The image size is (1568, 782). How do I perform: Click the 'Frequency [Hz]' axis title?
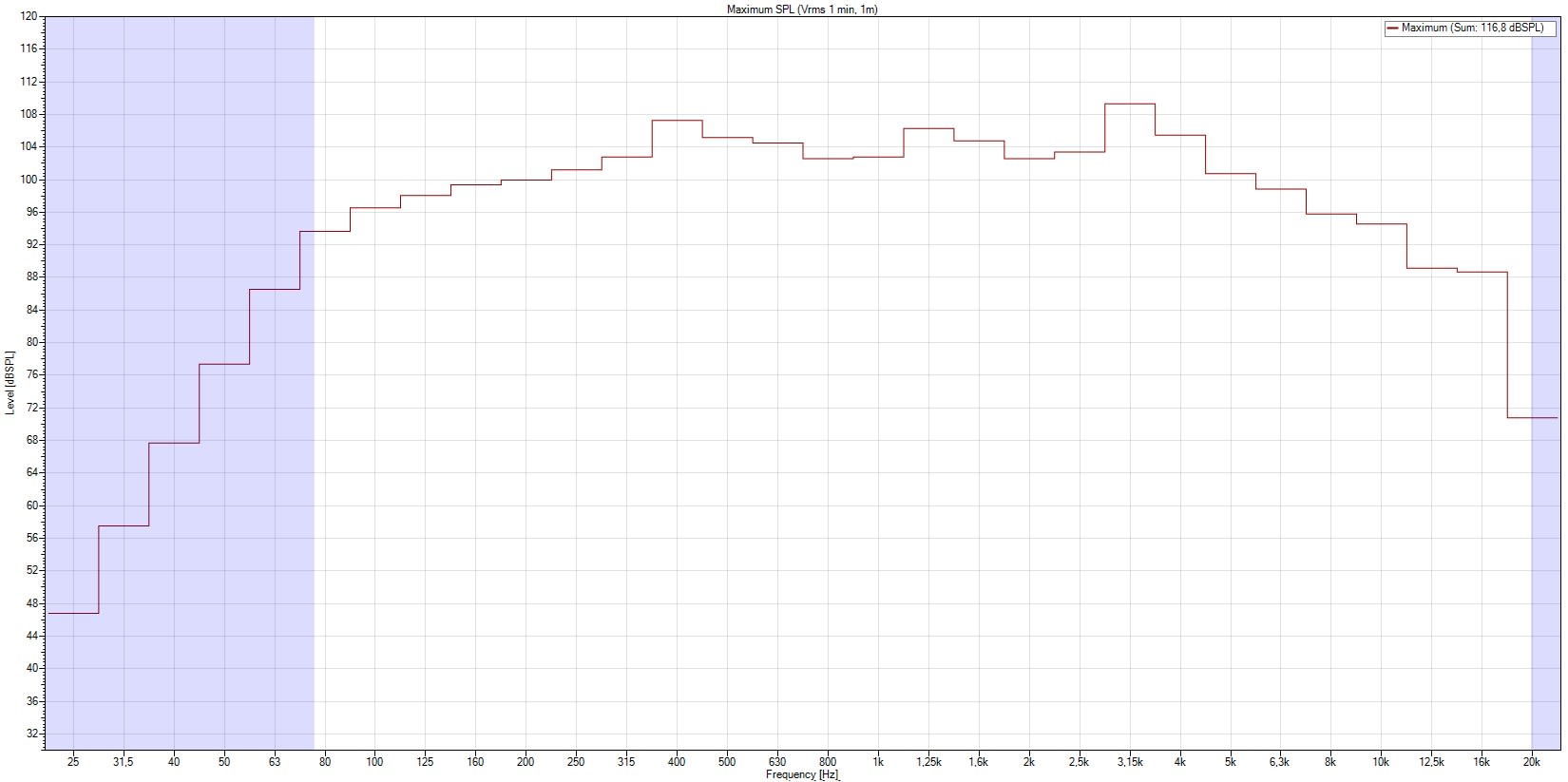click(802, 775)
